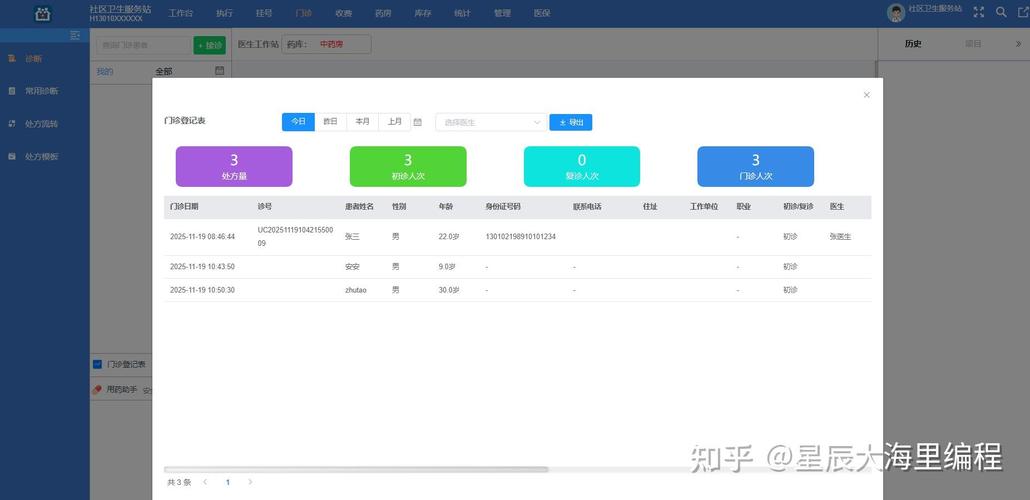Open the 药房 menu
This screenshot has width=1030, height=500.
[383, 13]
